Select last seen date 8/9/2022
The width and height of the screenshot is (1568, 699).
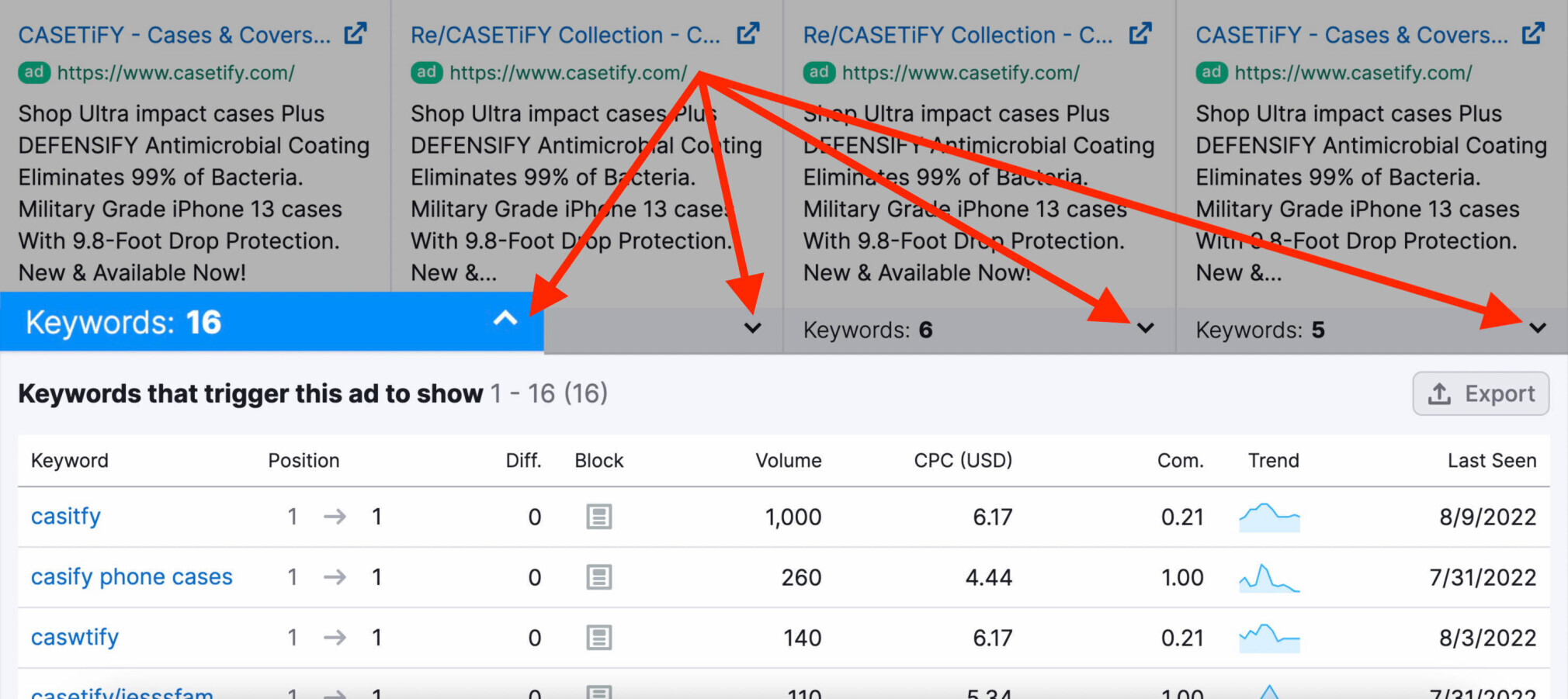1488,517
